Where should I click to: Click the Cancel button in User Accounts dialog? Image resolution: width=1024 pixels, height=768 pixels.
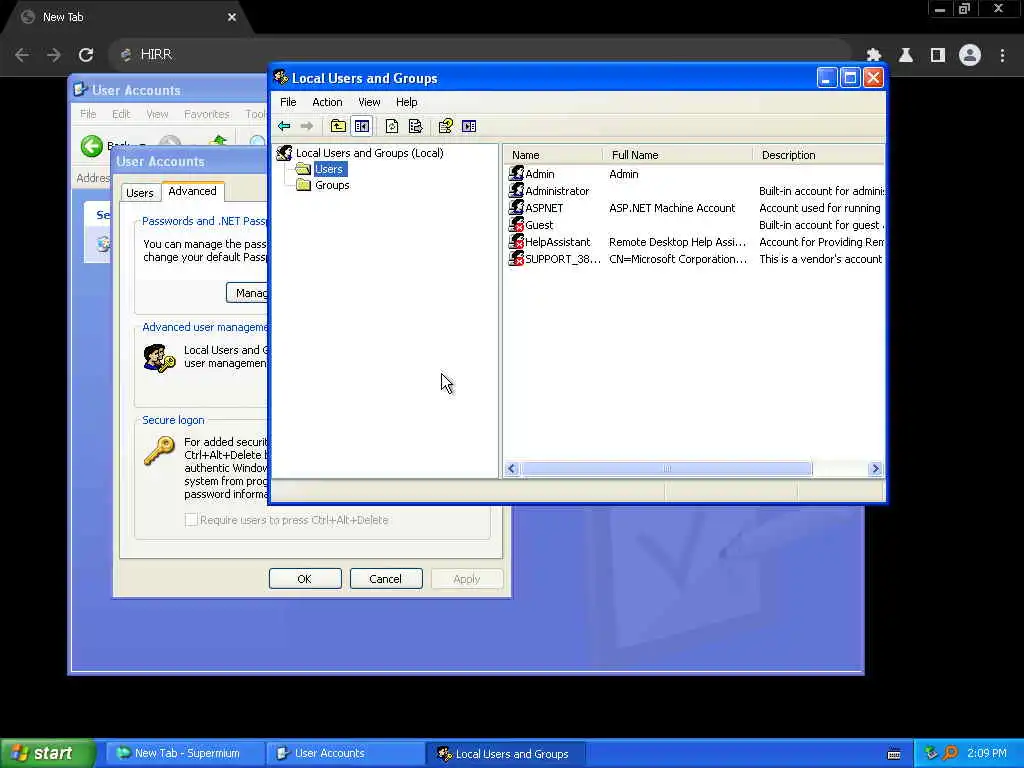(386, 579)
